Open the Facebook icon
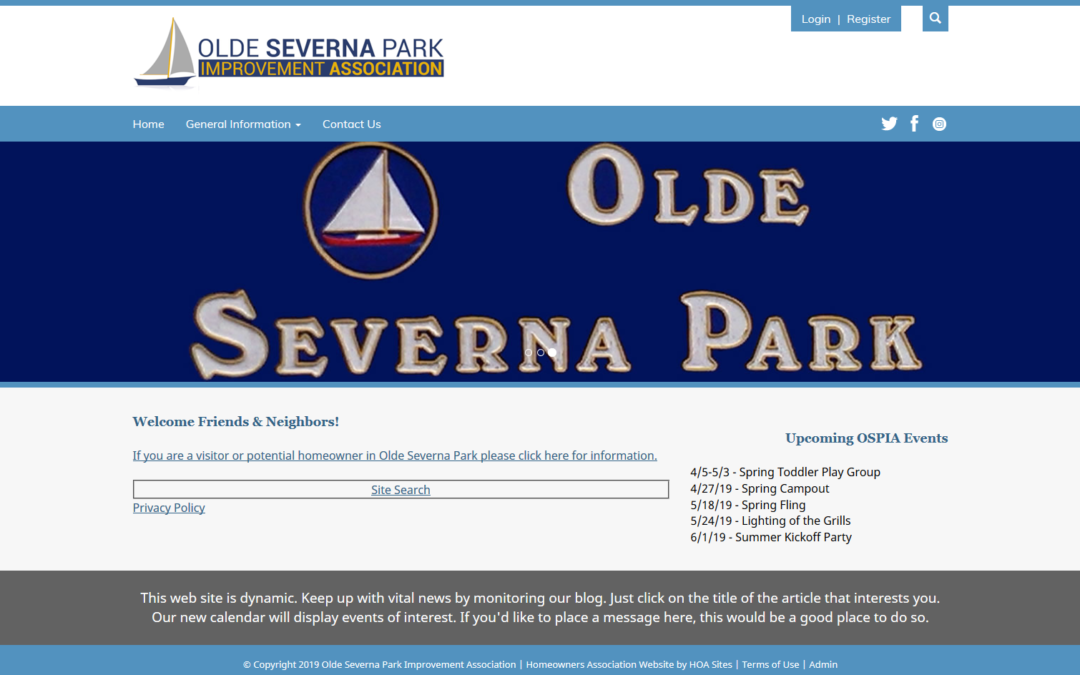This screenshot has height=675, width=1080. pos(914,124)
